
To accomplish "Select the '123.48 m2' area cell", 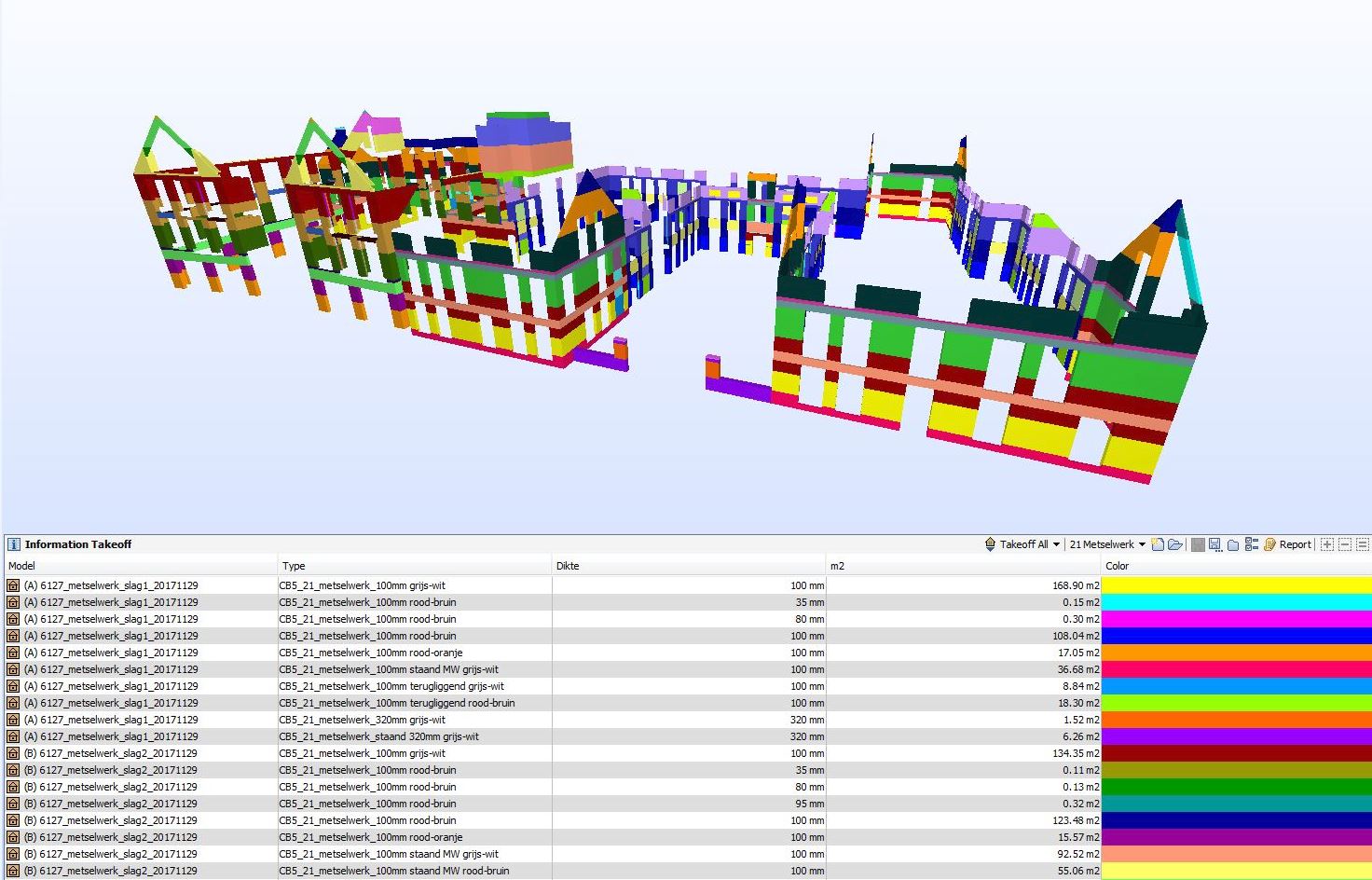I will [964, 820].
